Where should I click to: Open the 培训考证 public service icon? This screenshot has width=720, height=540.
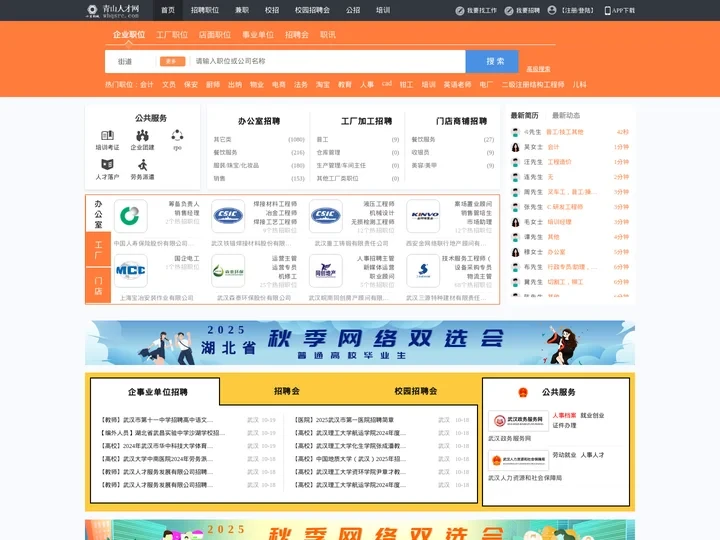point(107,140)
